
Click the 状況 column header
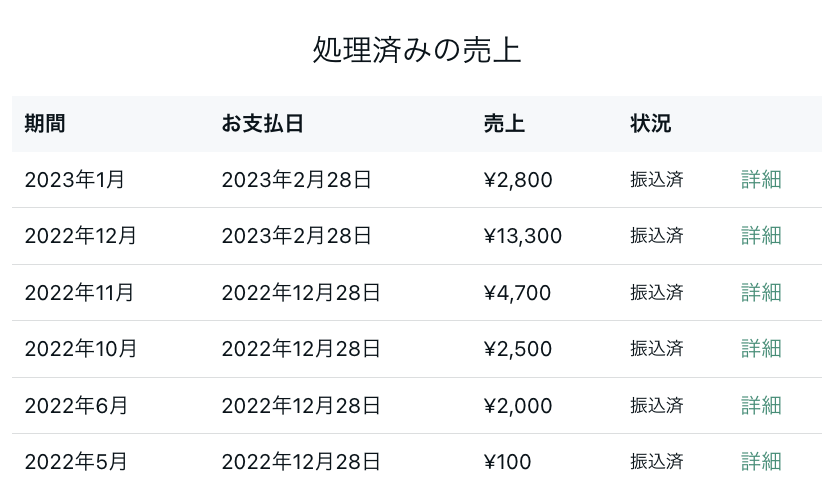pos(650,124)
